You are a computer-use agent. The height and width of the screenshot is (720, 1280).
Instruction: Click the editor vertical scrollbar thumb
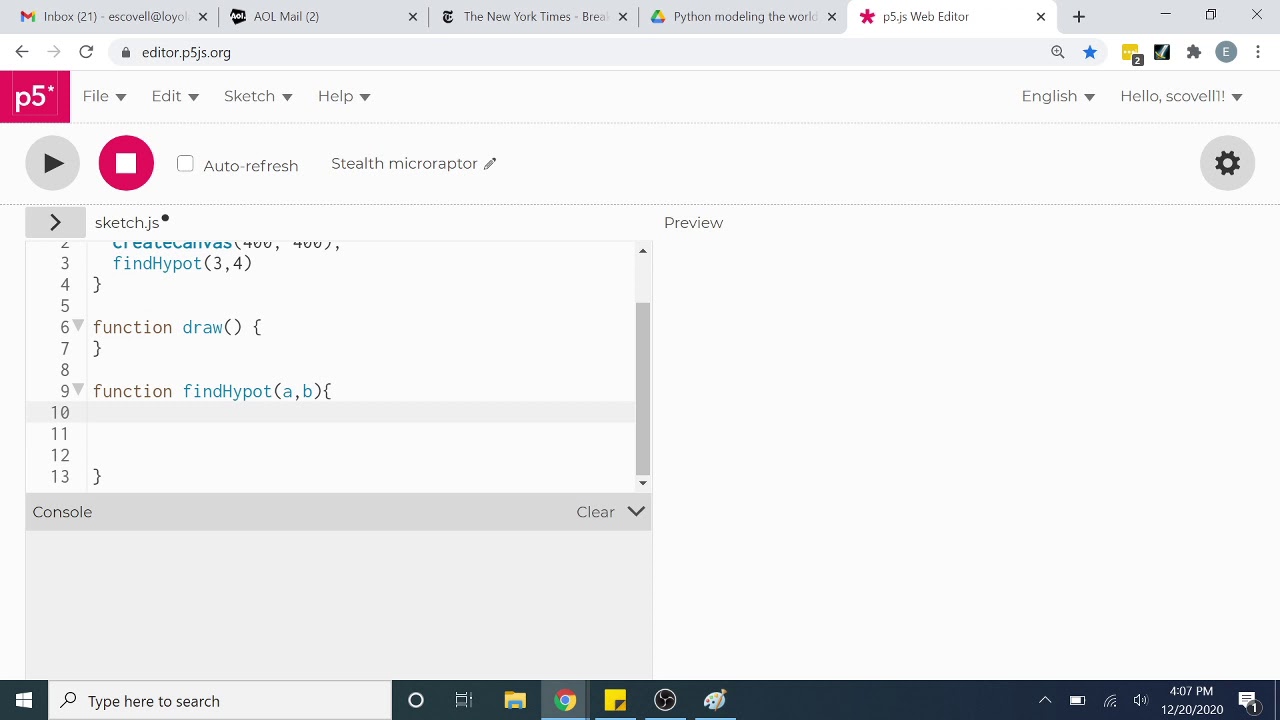click(x=643, y=388)
